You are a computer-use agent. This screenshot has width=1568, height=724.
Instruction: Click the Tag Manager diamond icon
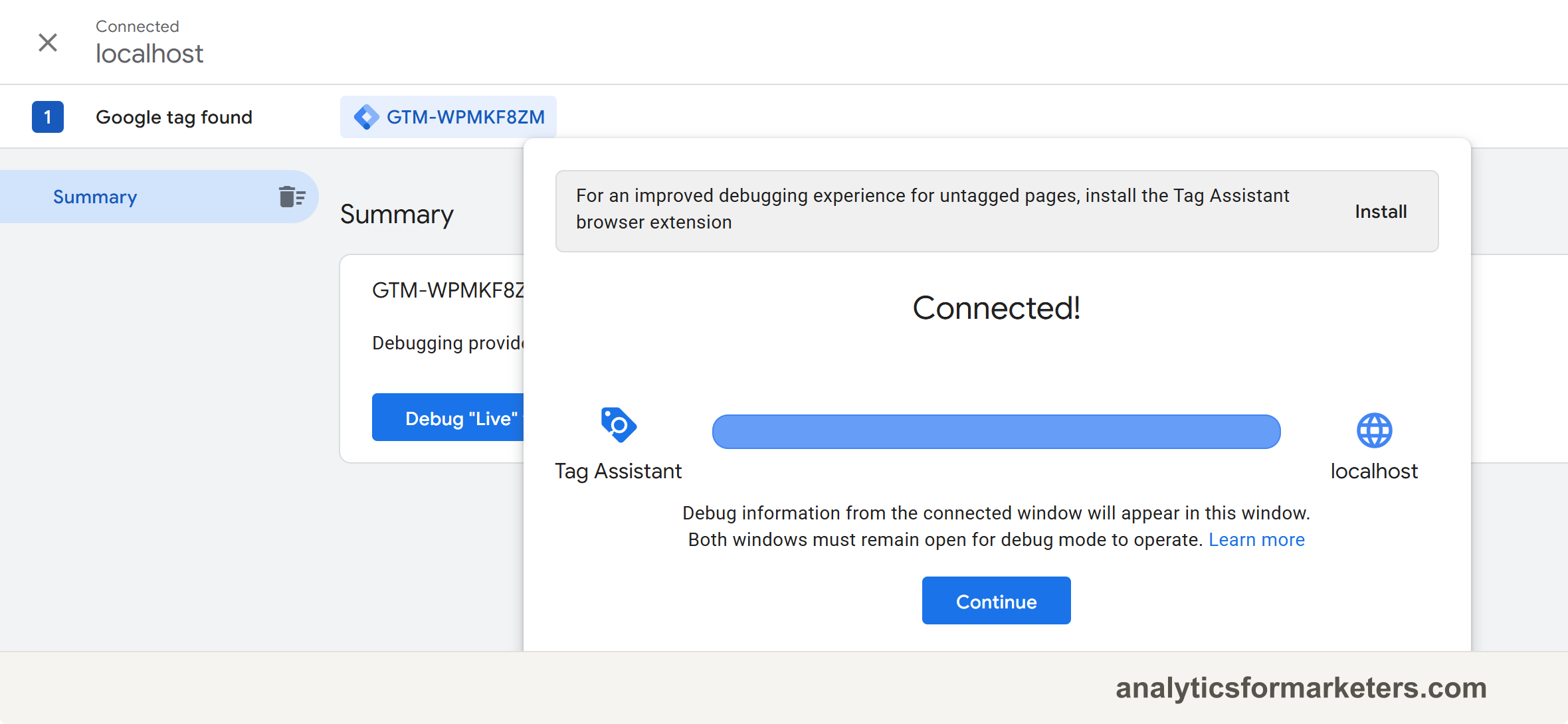(x=366, y=117)
